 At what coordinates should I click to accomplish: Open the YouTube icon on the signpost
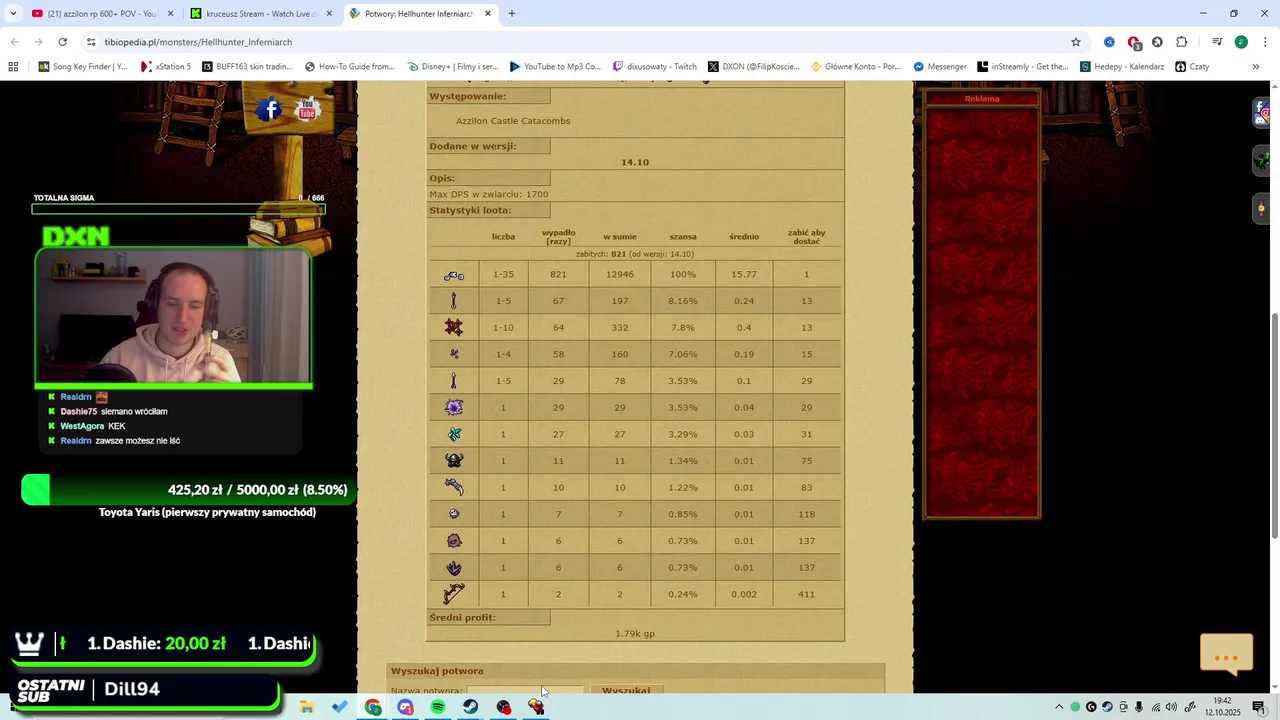point(307,108)
